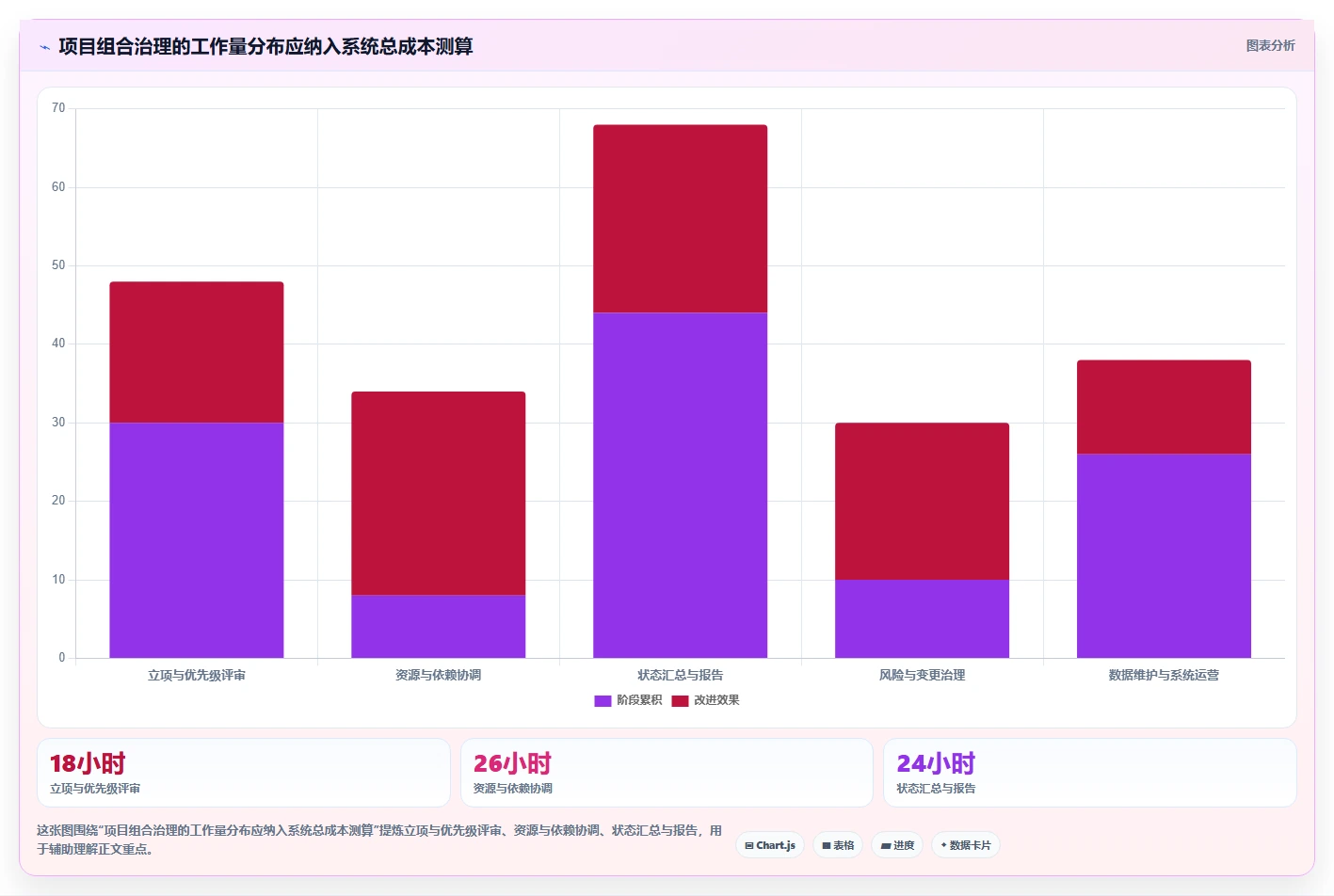1334x896 pixels.
Task: Click the purple 阶段累积 bar for 数据维护与系统运营
Action: coord(1165,555)
